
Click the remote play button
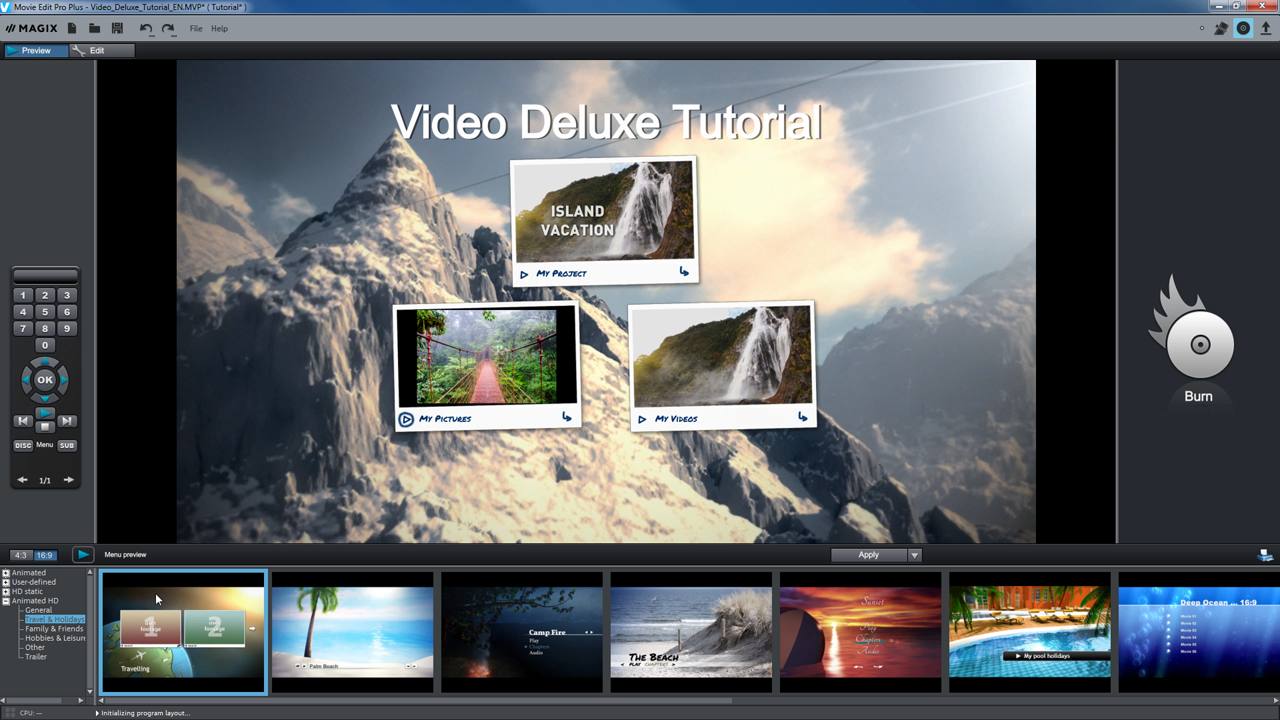click(45, 414)
